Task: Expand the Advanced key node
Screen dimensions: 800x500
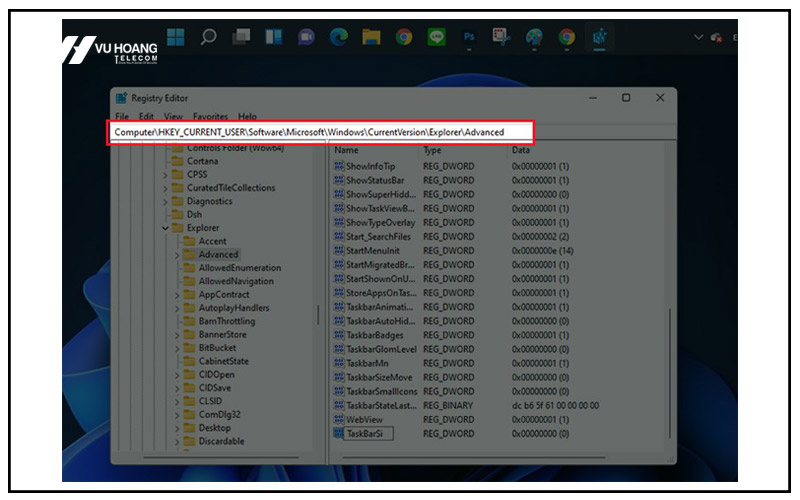Action: pyautogui.click(x=177, y=255)
